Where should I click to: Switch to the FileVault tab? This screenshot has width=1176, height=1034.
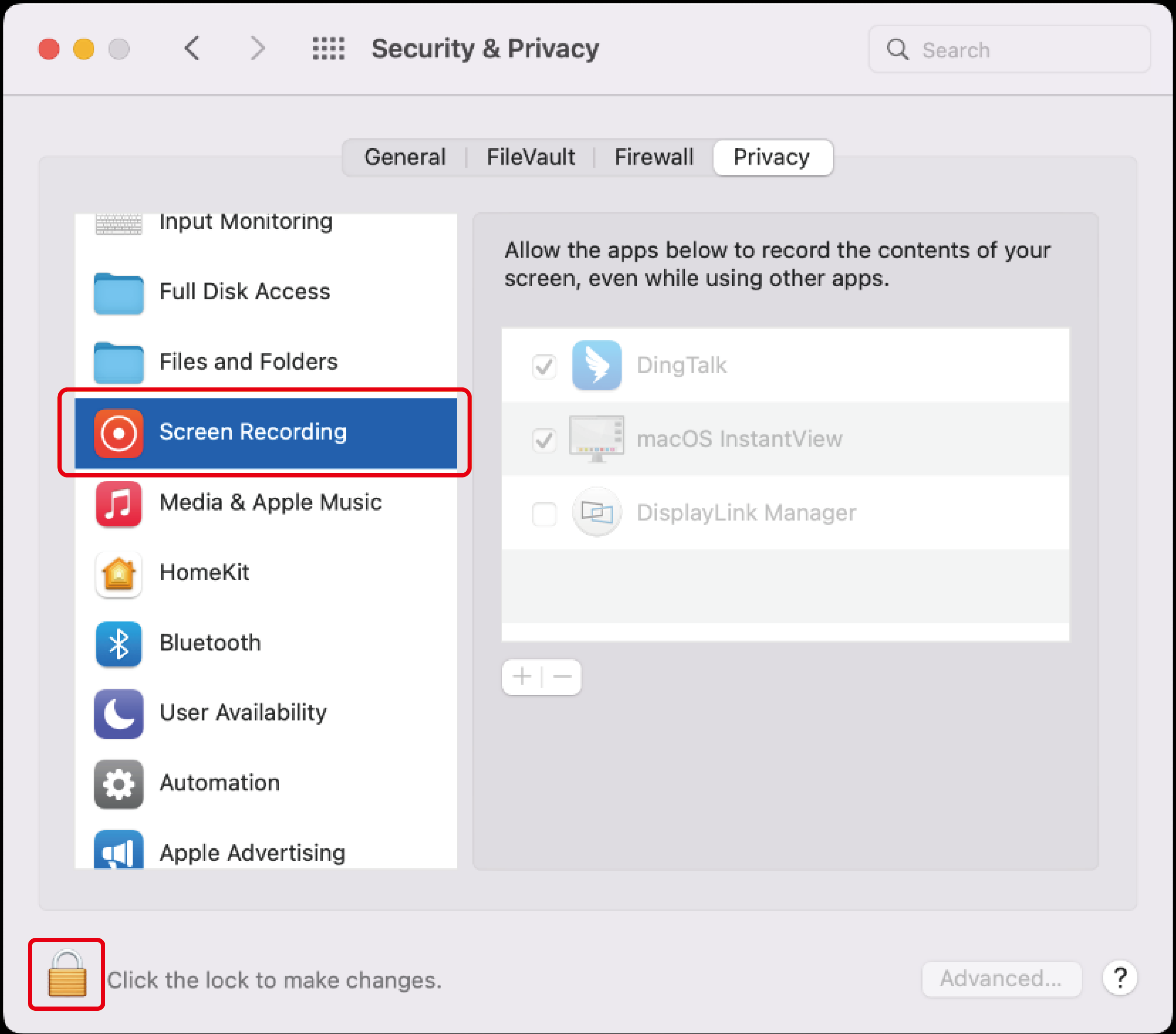[x=530, y=157]
